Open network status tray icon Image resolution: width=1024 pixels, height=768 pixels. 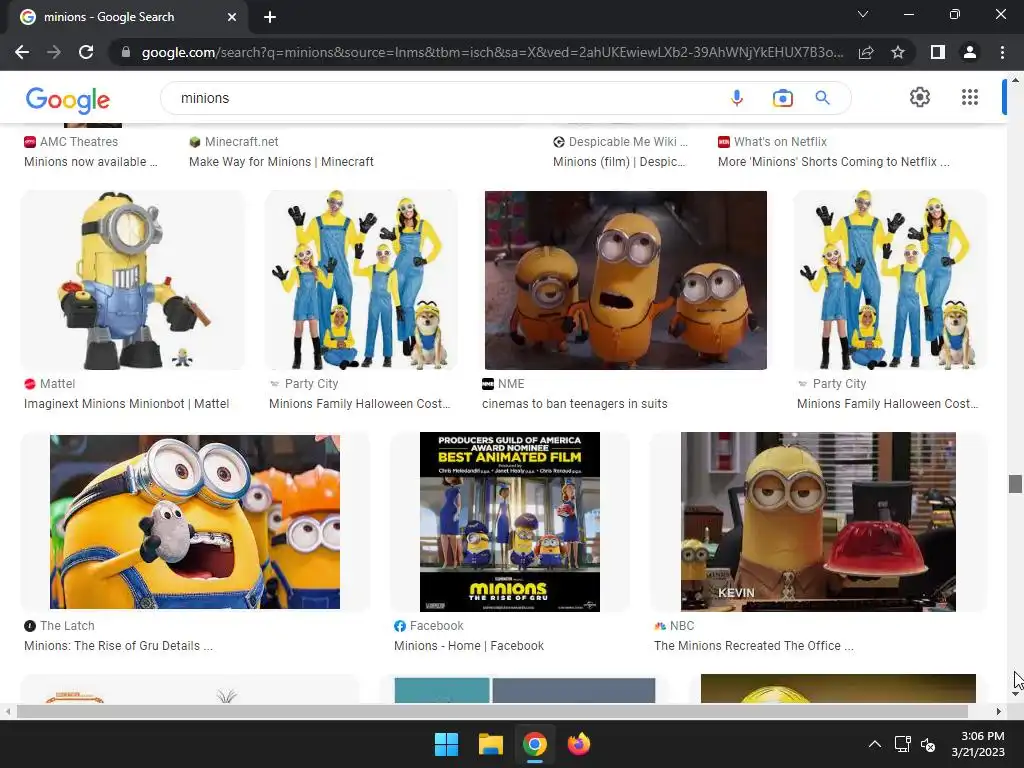click(903, 744)
